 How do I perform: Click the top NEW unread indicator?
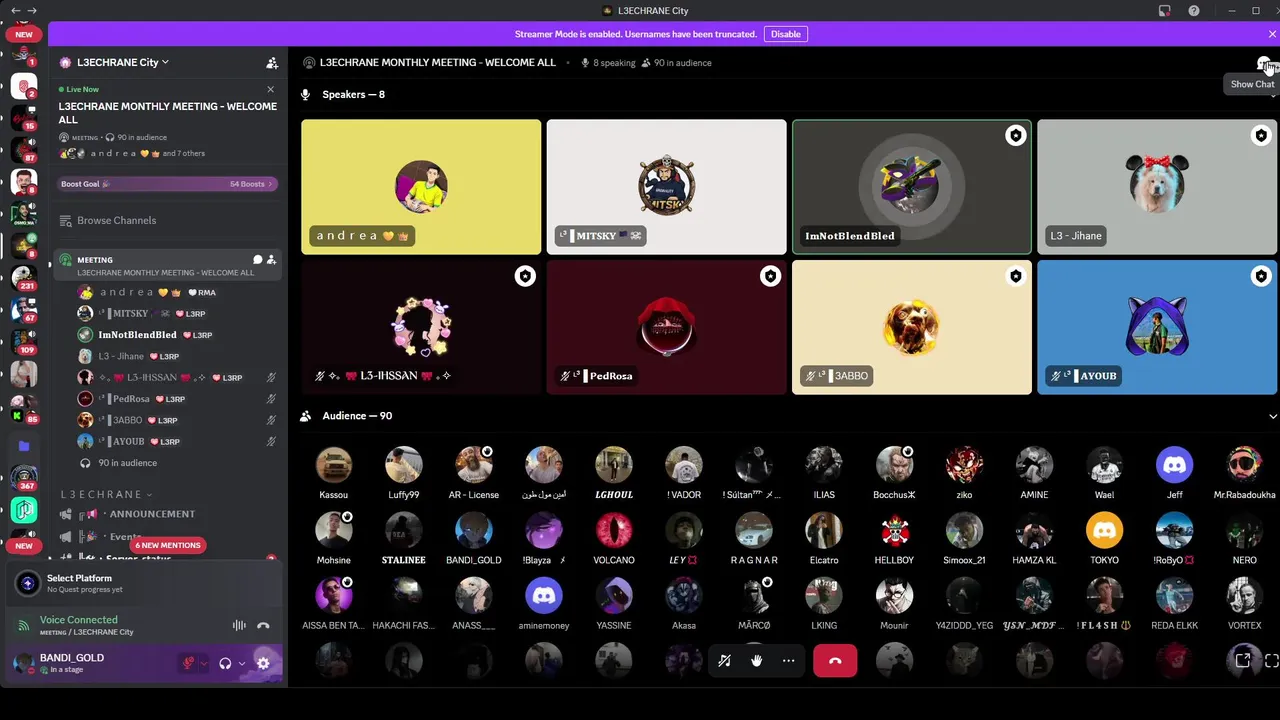tap(23, 34)
